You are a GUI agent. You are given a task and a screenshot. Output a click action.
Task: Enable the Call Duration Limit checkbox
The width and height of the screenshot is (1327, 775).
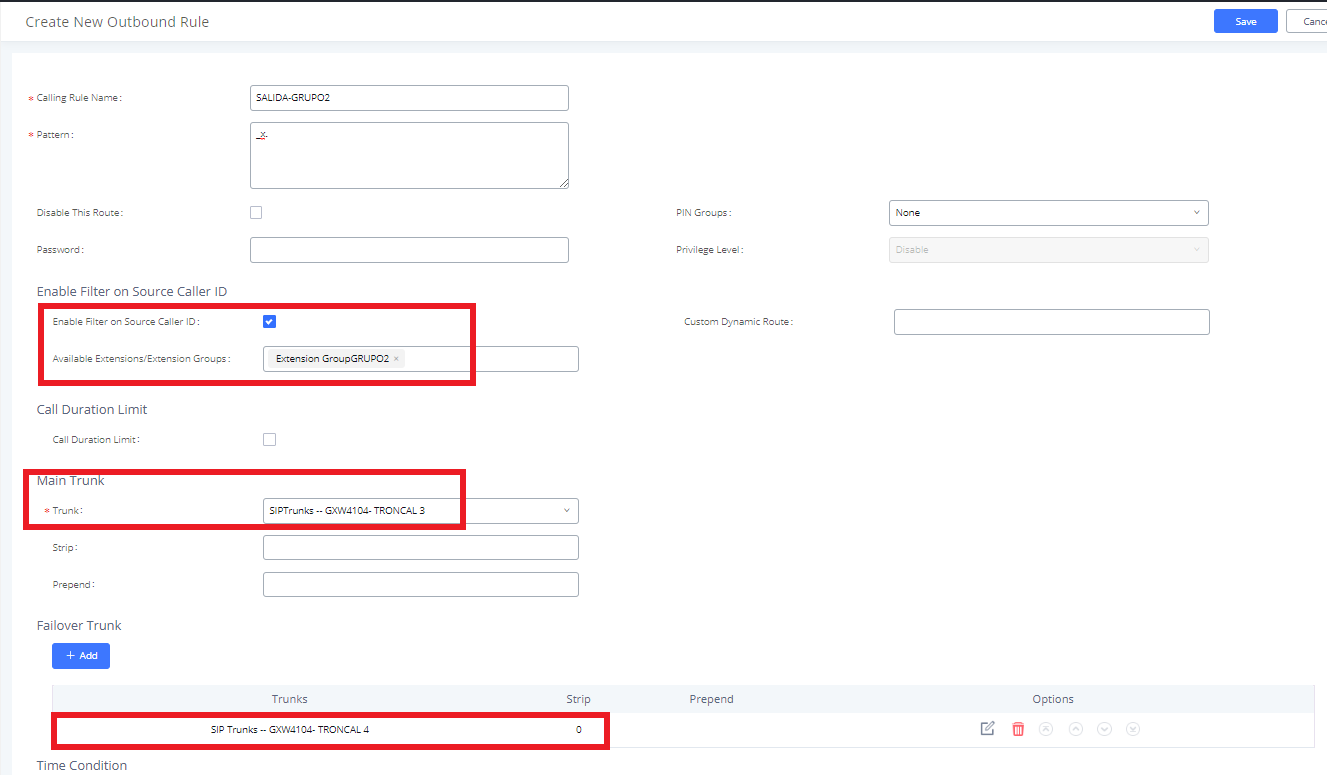(x=269, y=439)
